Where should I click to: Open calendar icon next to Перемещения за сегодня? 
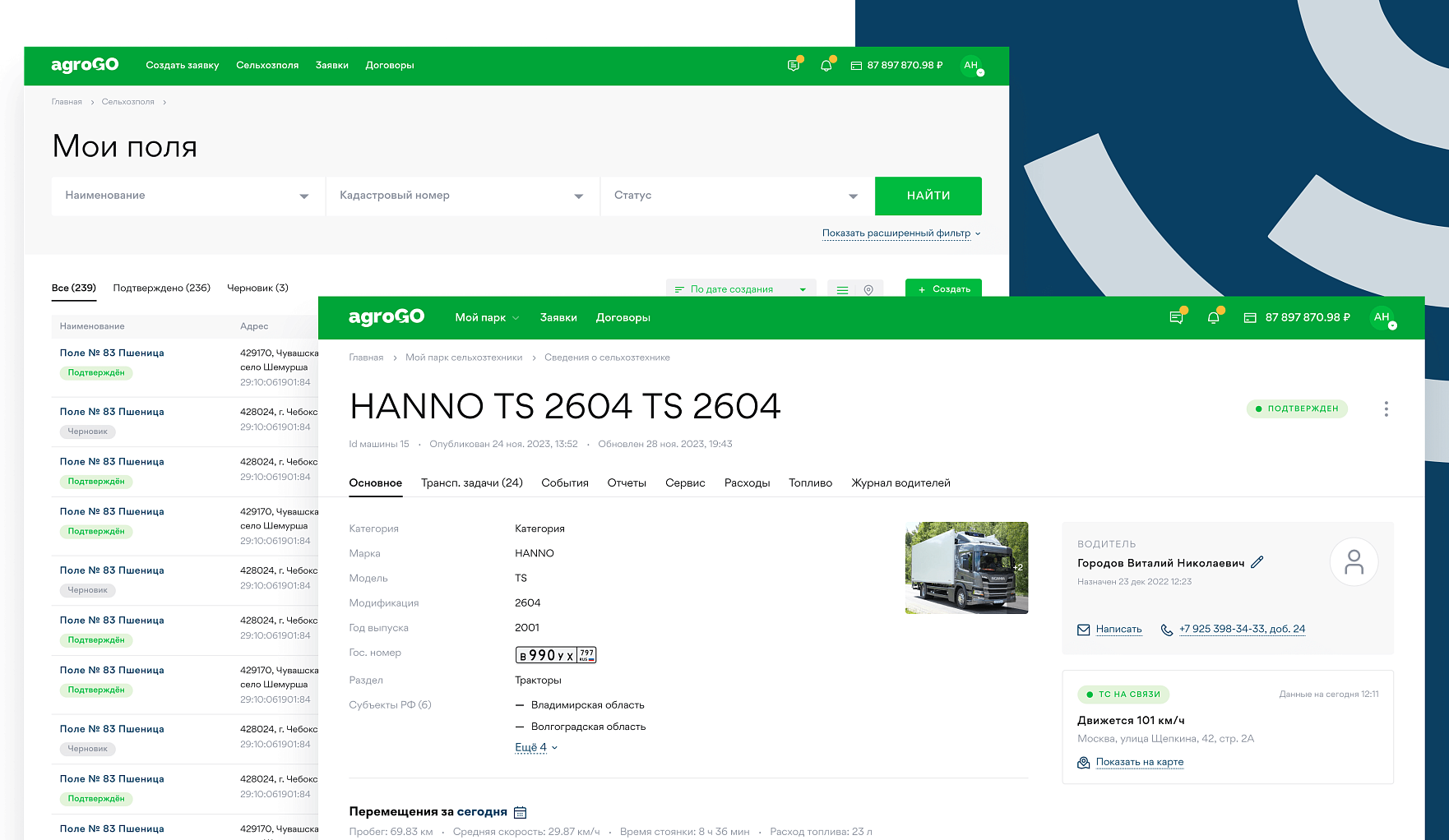point(520,813)
